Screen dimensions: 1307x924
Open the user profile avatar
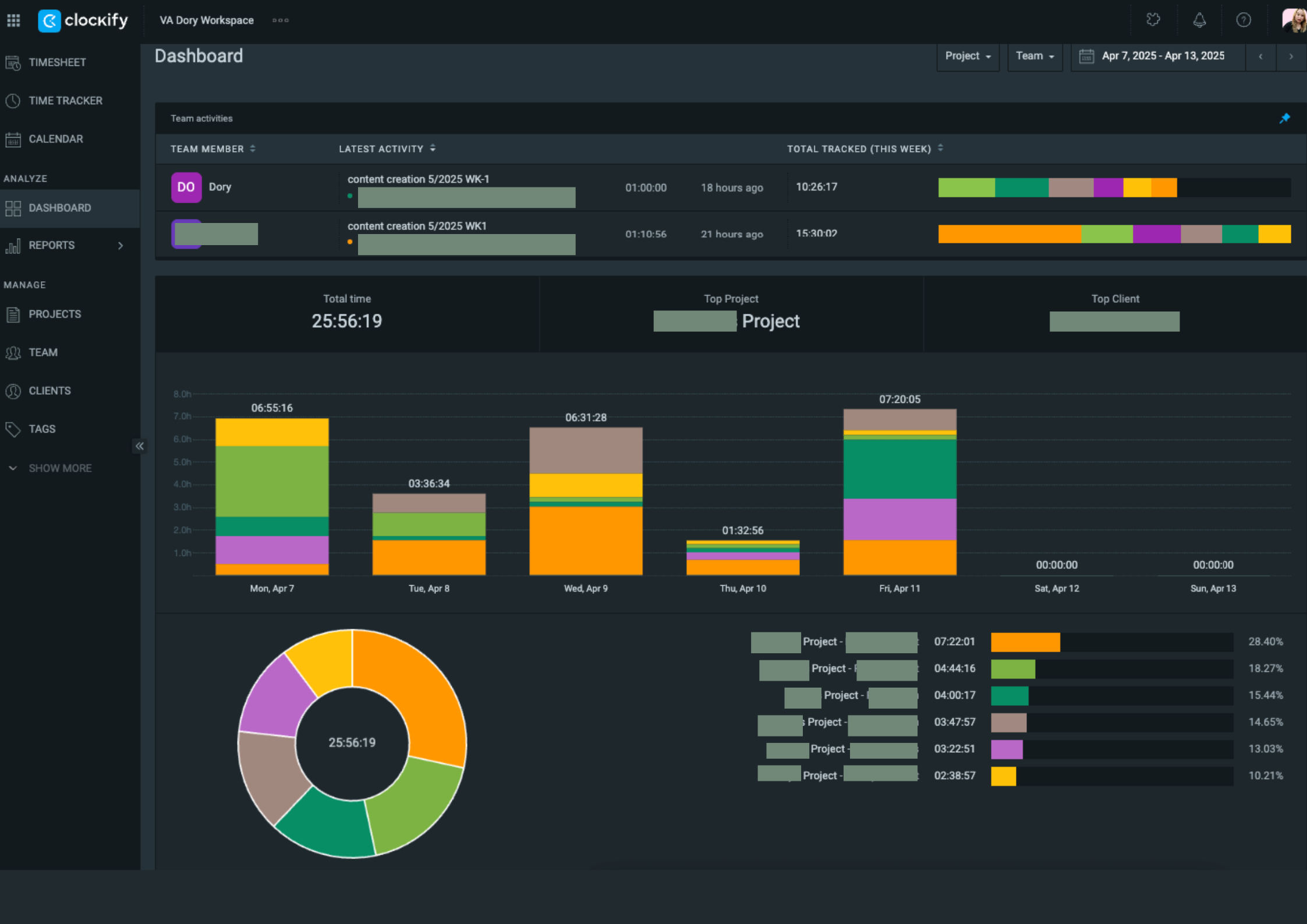tap(1294, 20)
